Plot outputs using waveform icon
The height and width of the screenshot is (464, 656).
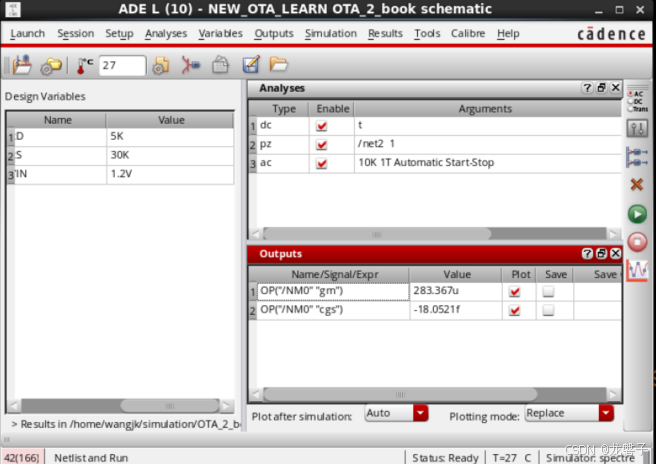(637, 270)
